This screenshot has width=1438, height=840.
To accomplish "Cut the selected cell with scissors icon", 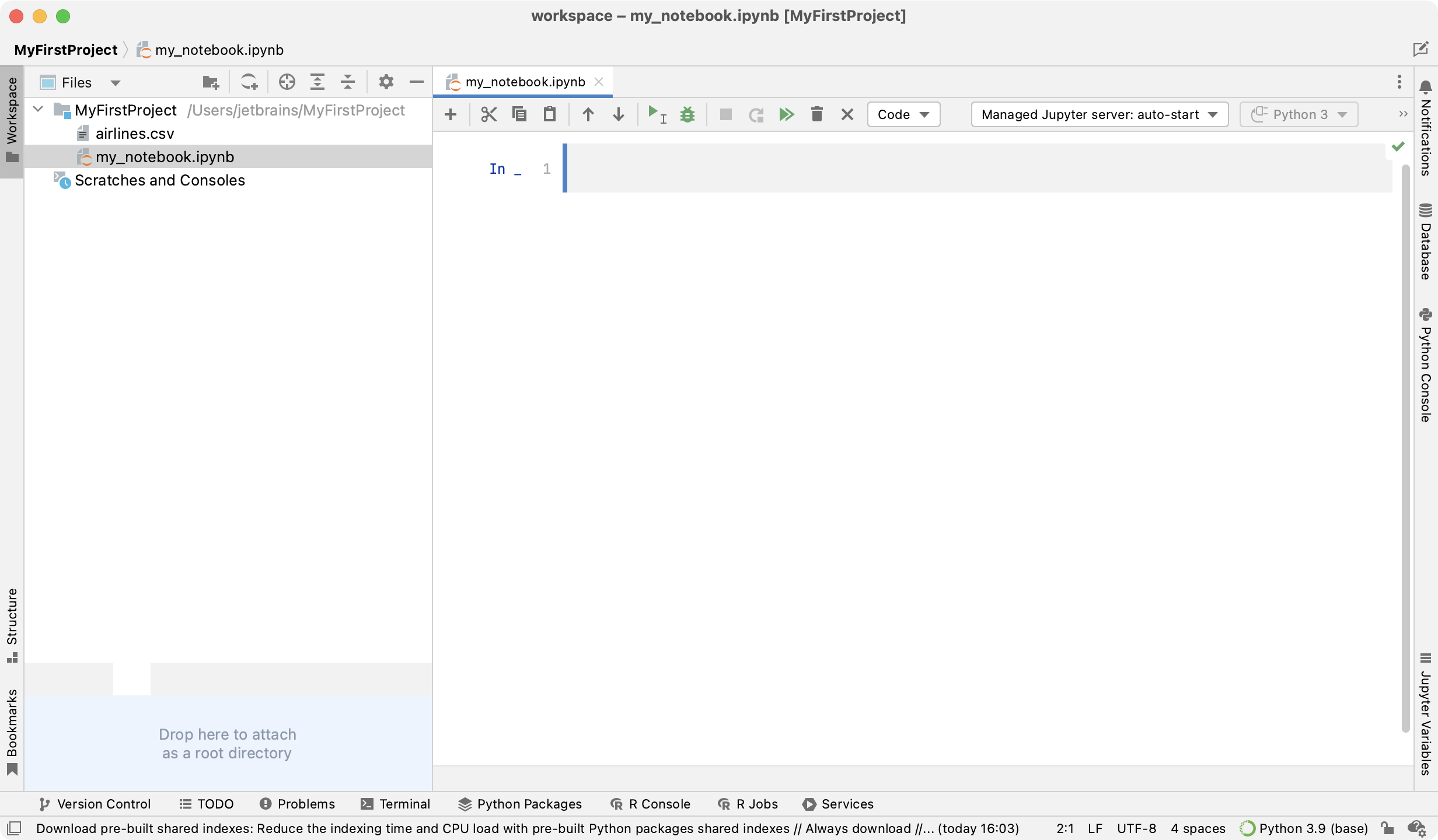I will [x=489, y=114].
